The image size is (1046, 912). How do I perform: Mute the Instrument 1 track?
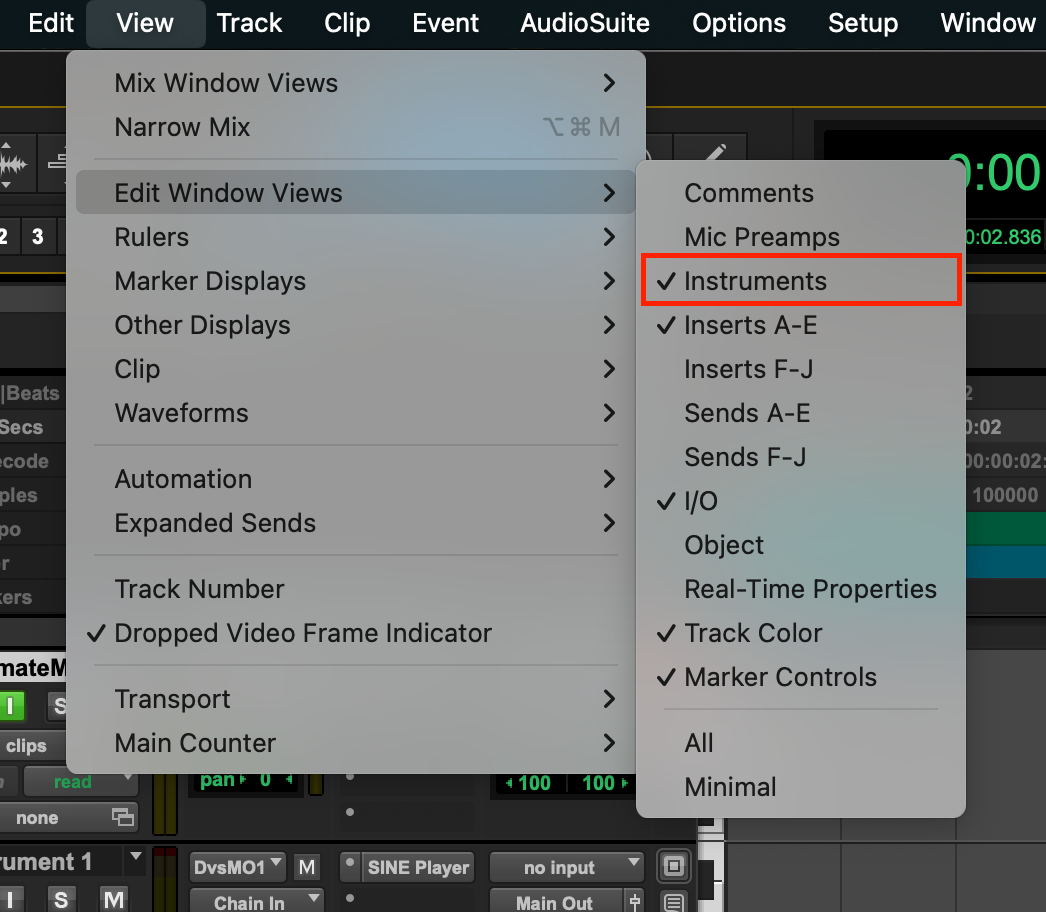(114, 899)
